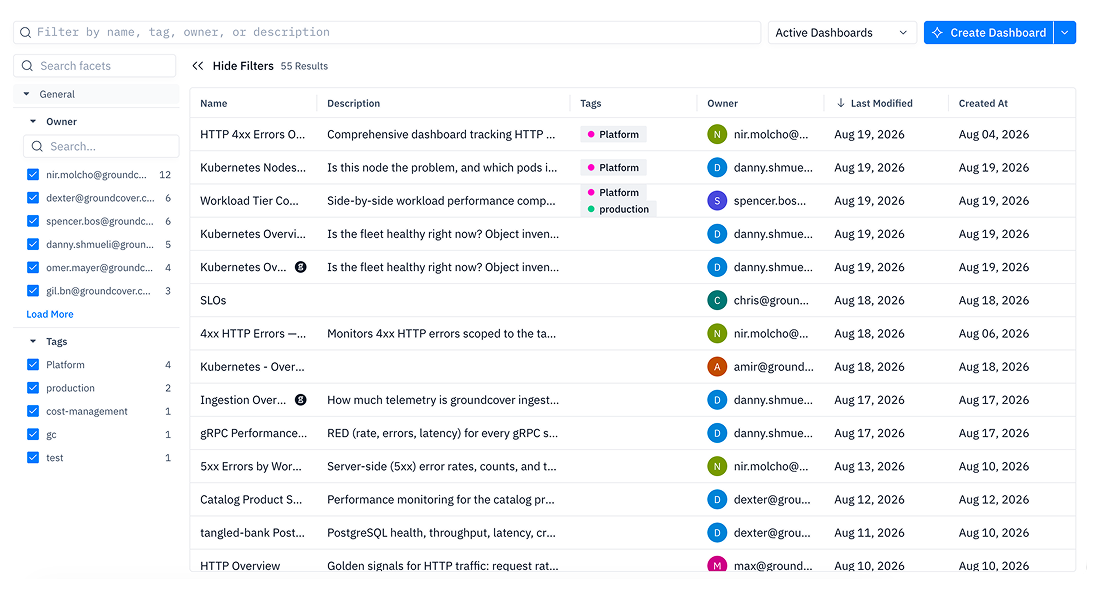This screenshot has height=592, width=1096.
Task: Open the Workload Tier Co... dashboard
Action: (x=249, y=201)
